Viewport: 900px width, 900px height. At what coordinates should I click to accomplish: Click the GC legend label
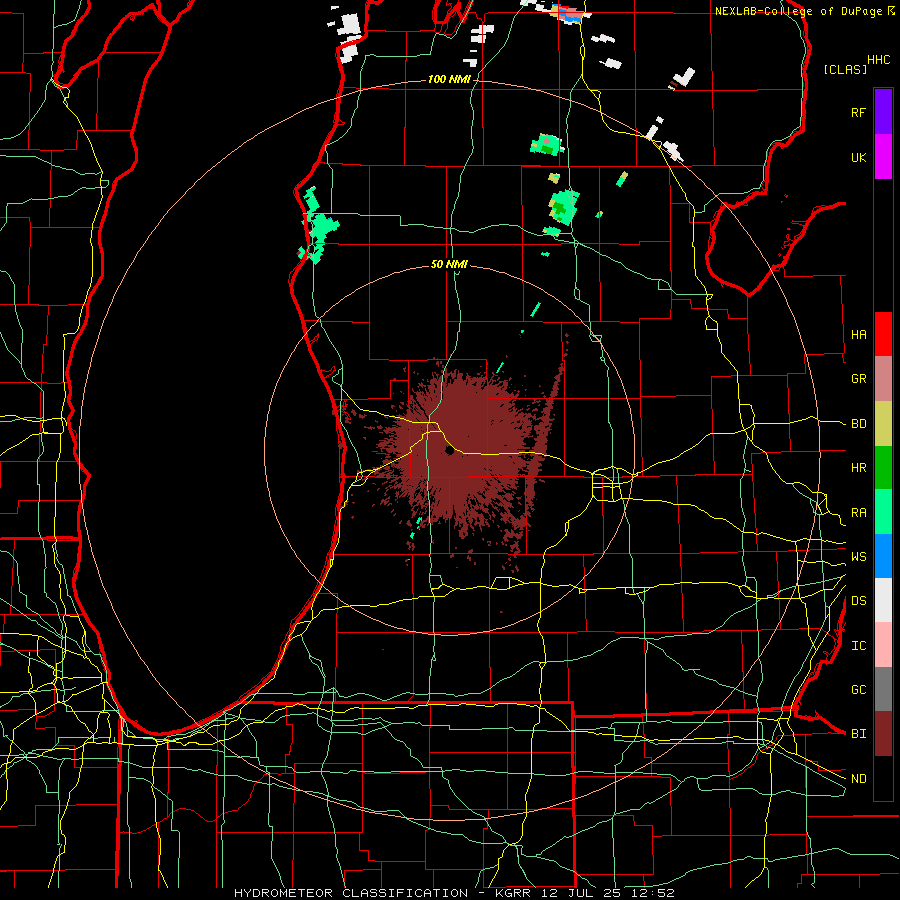(858, 690)
